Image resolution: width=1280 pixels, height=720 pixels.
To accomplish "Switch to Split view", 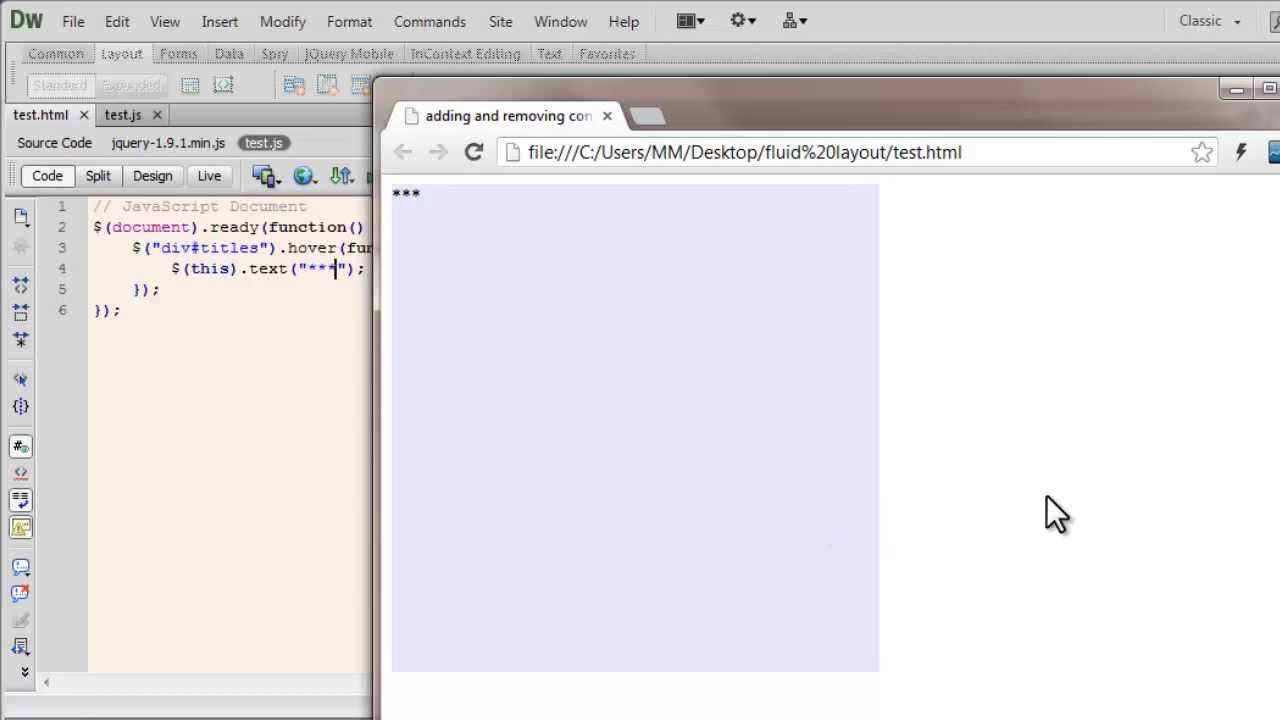I will click(x=98, y=176).
